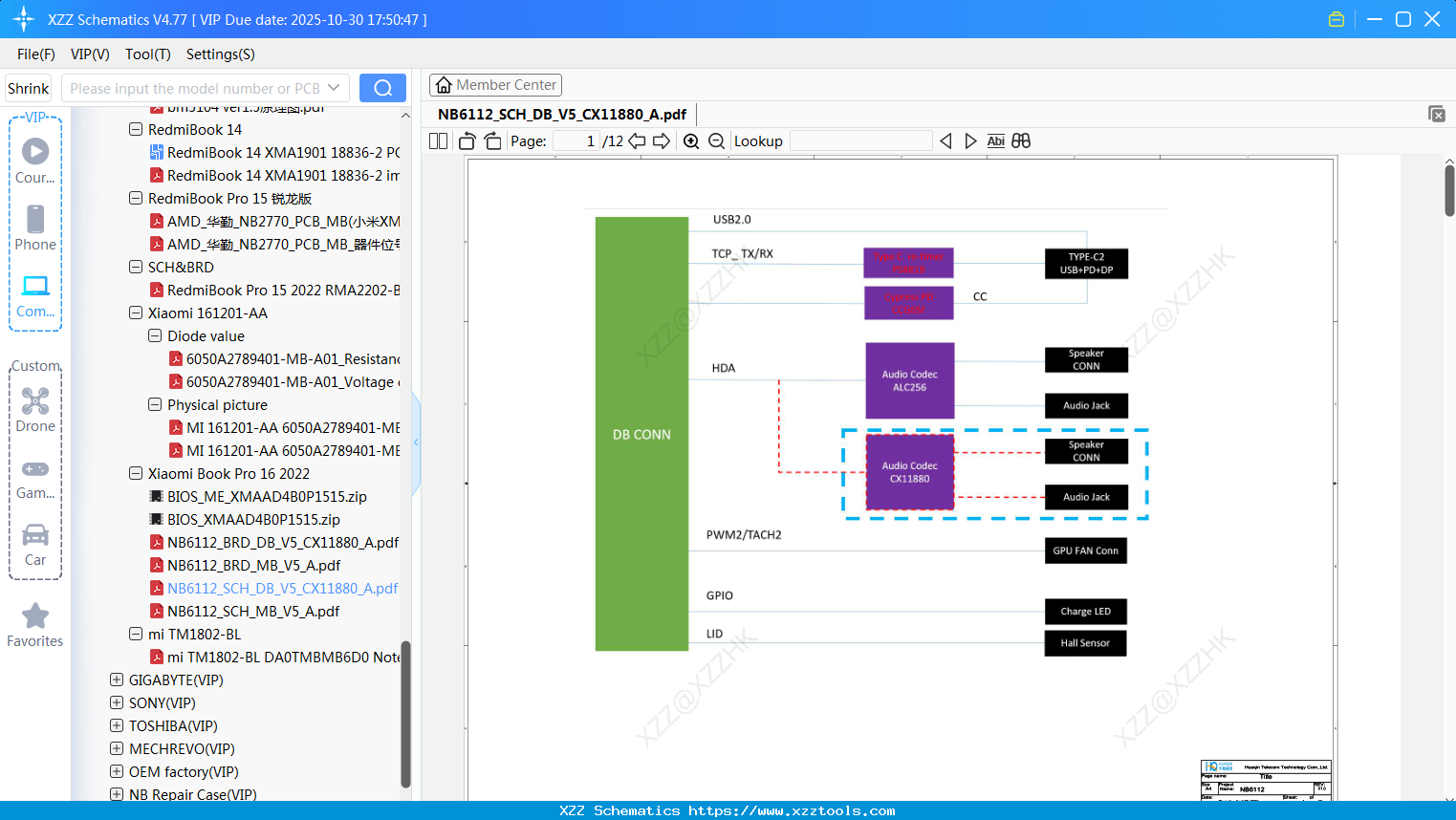
Task: Open the Tool(T) menu
Action: tap(148, 54)
